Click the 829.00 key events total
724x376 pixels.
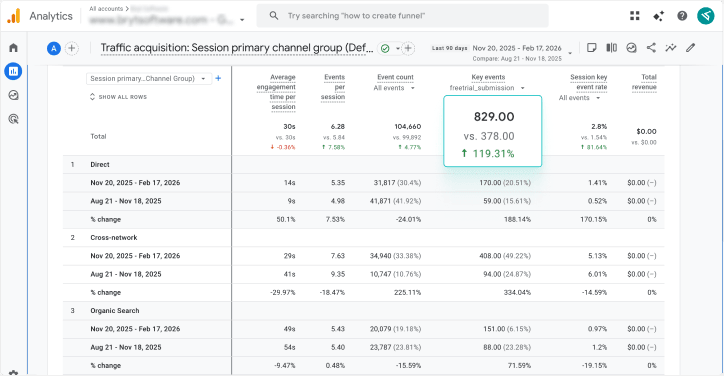point(494,117)
